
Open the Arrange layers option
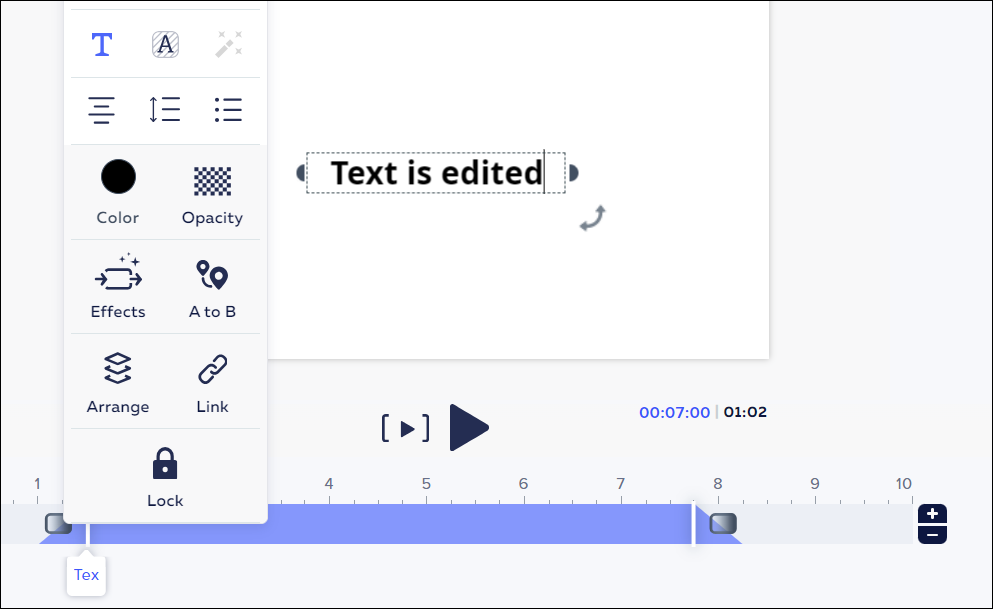[118, 382]
